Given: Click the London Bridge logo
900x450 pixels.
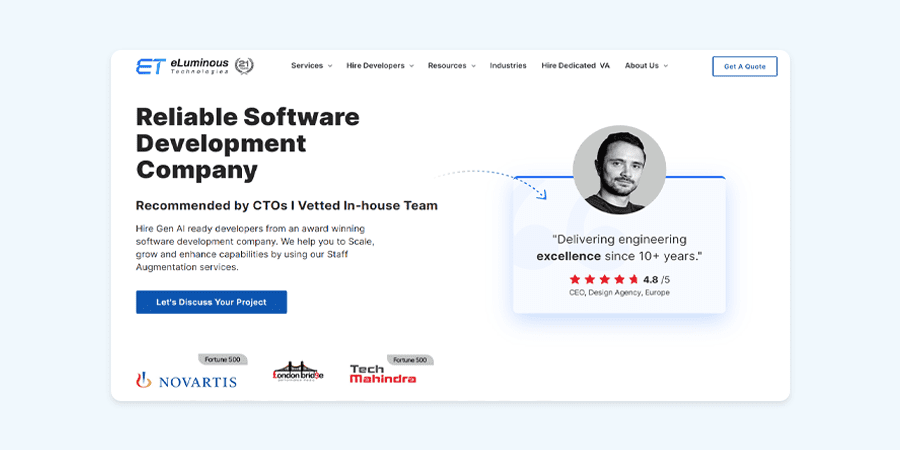Looking at the screenshot, I should (x=298, y=373).
